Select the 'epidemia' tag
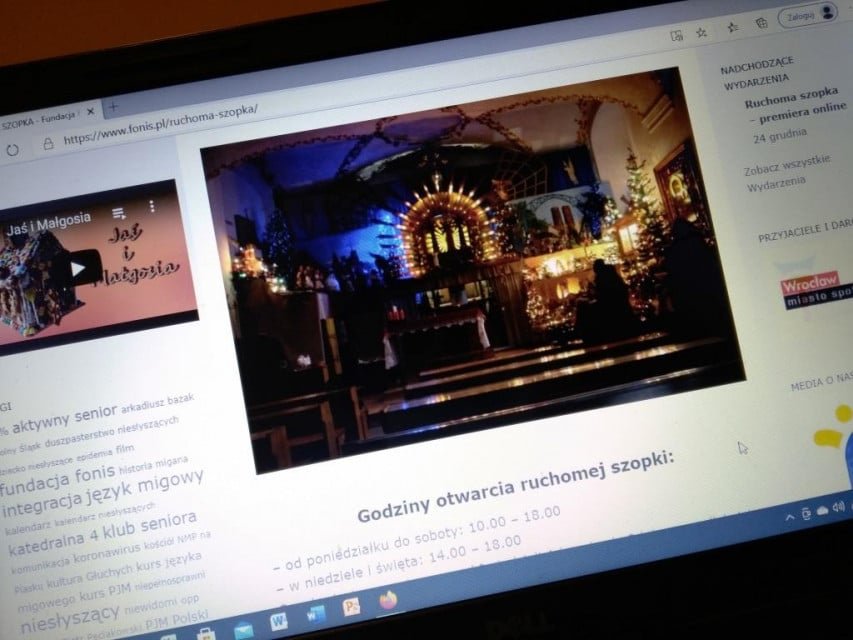This screenshot has height=640, width=853. 94,454
